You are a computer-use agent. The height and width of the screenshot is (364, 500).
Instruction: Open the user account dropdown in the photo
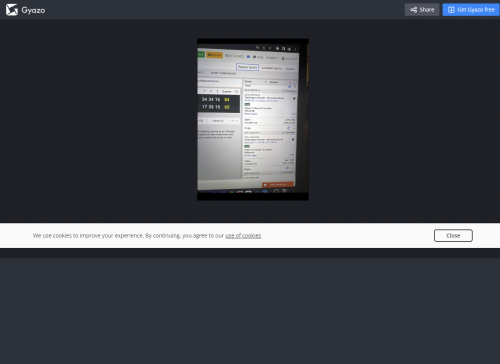tap(289, 58)
